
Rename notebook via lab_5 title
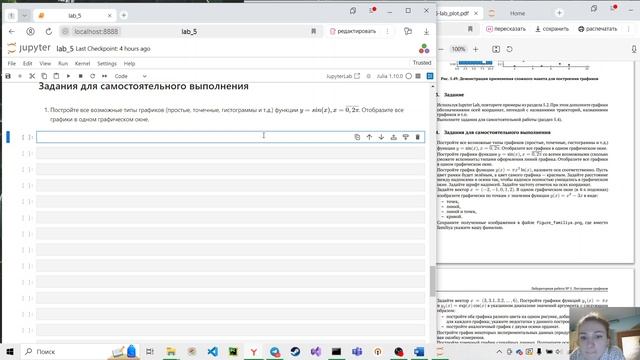pyautogui.click(x=65, y=49)
